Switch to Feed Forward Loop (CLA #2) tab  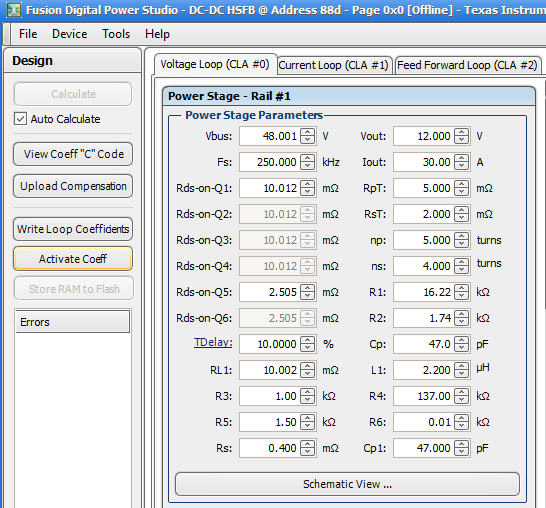click(x=467, y=65)
